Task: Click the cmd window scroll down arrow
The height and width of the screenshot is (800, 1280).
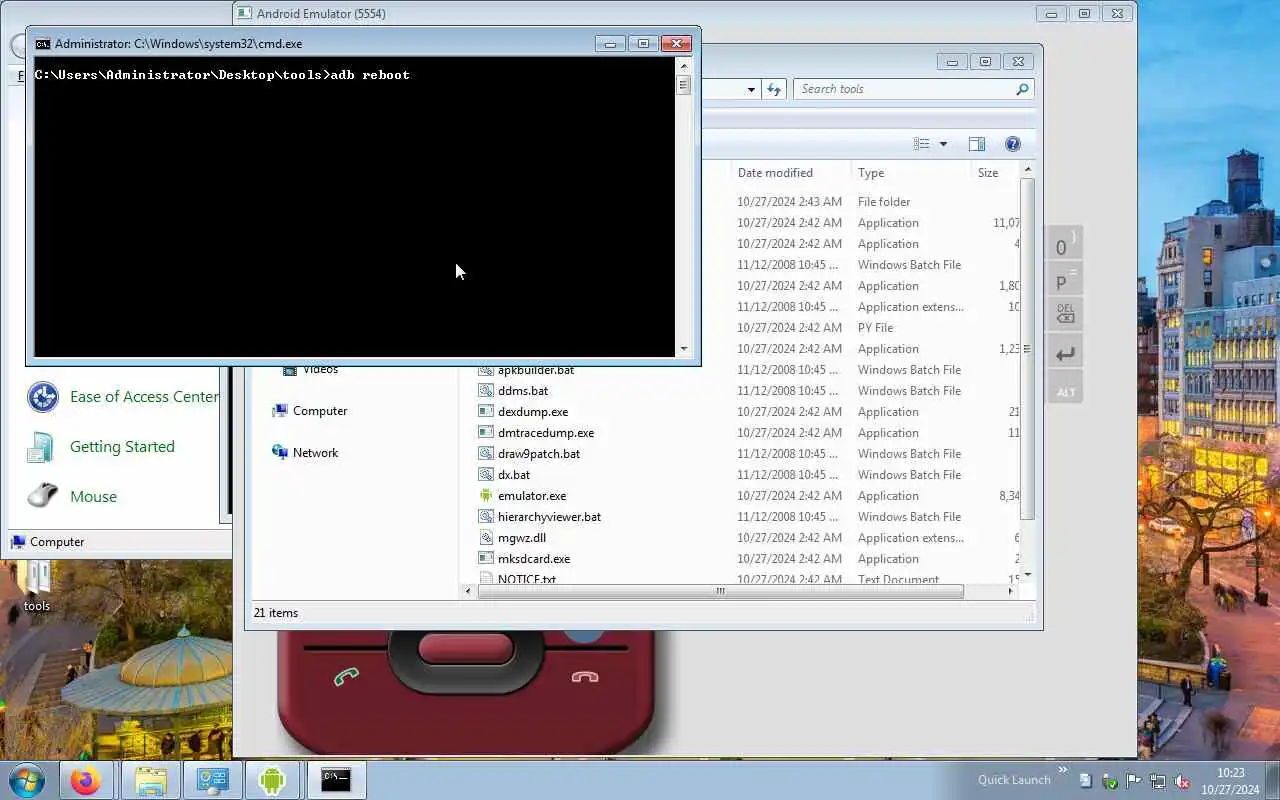Action: [684, 349]
